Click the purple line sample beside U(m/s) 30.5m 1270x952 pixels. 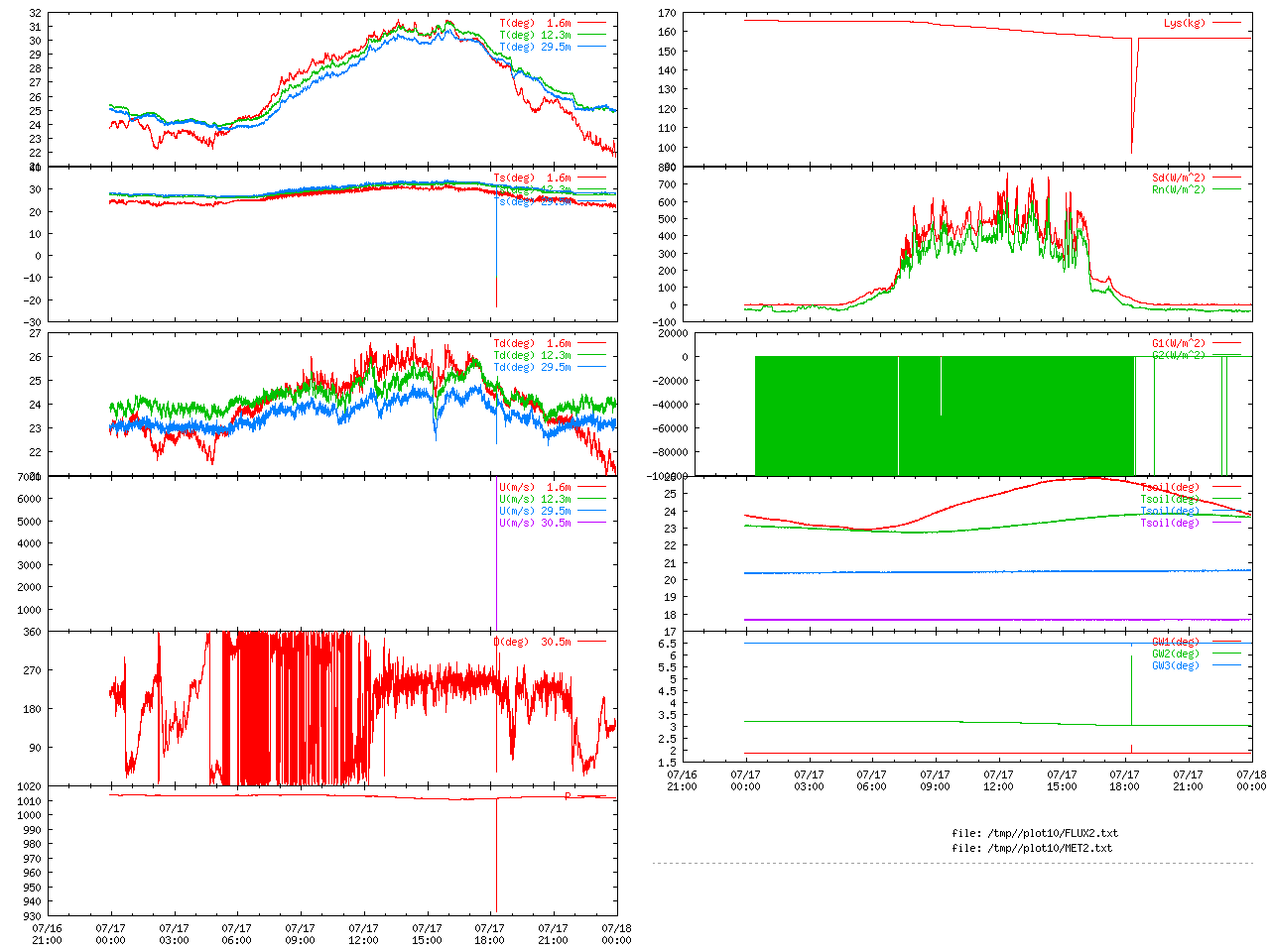click(591, 523)
